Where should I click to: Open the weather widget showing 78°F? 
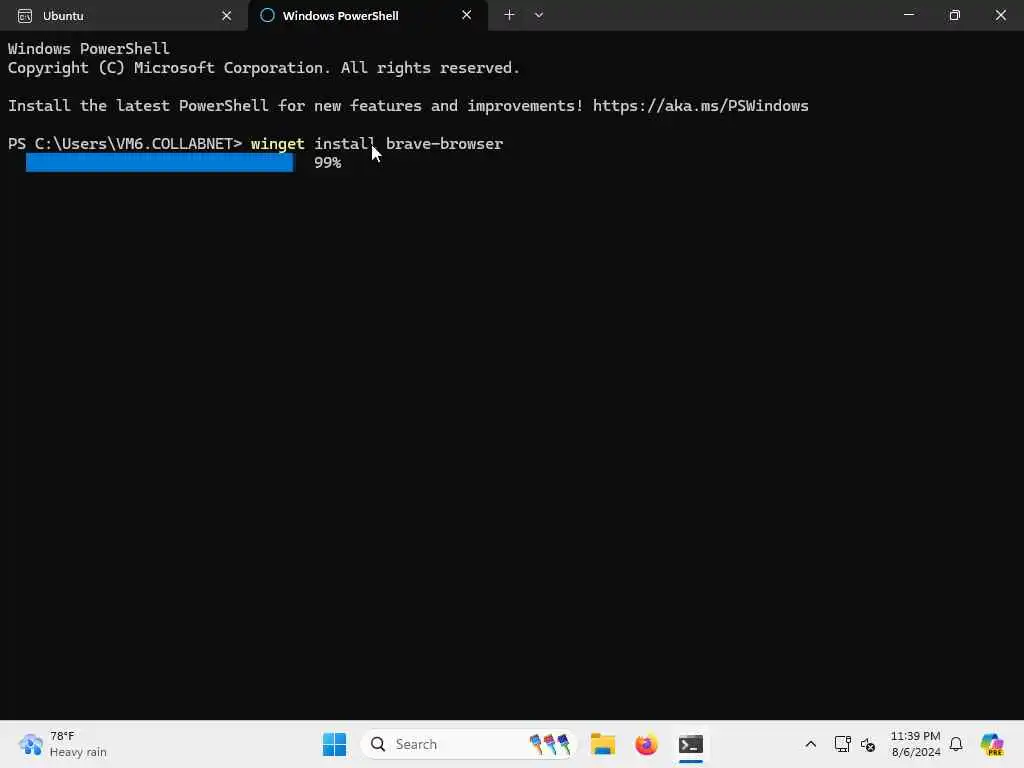pyautogui.click(x=63, y=744)
